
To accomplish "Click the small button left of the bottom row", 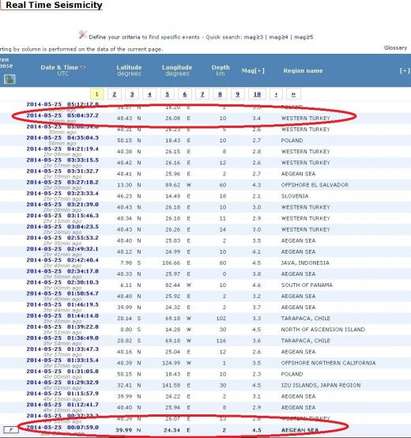I will (11, 430).
